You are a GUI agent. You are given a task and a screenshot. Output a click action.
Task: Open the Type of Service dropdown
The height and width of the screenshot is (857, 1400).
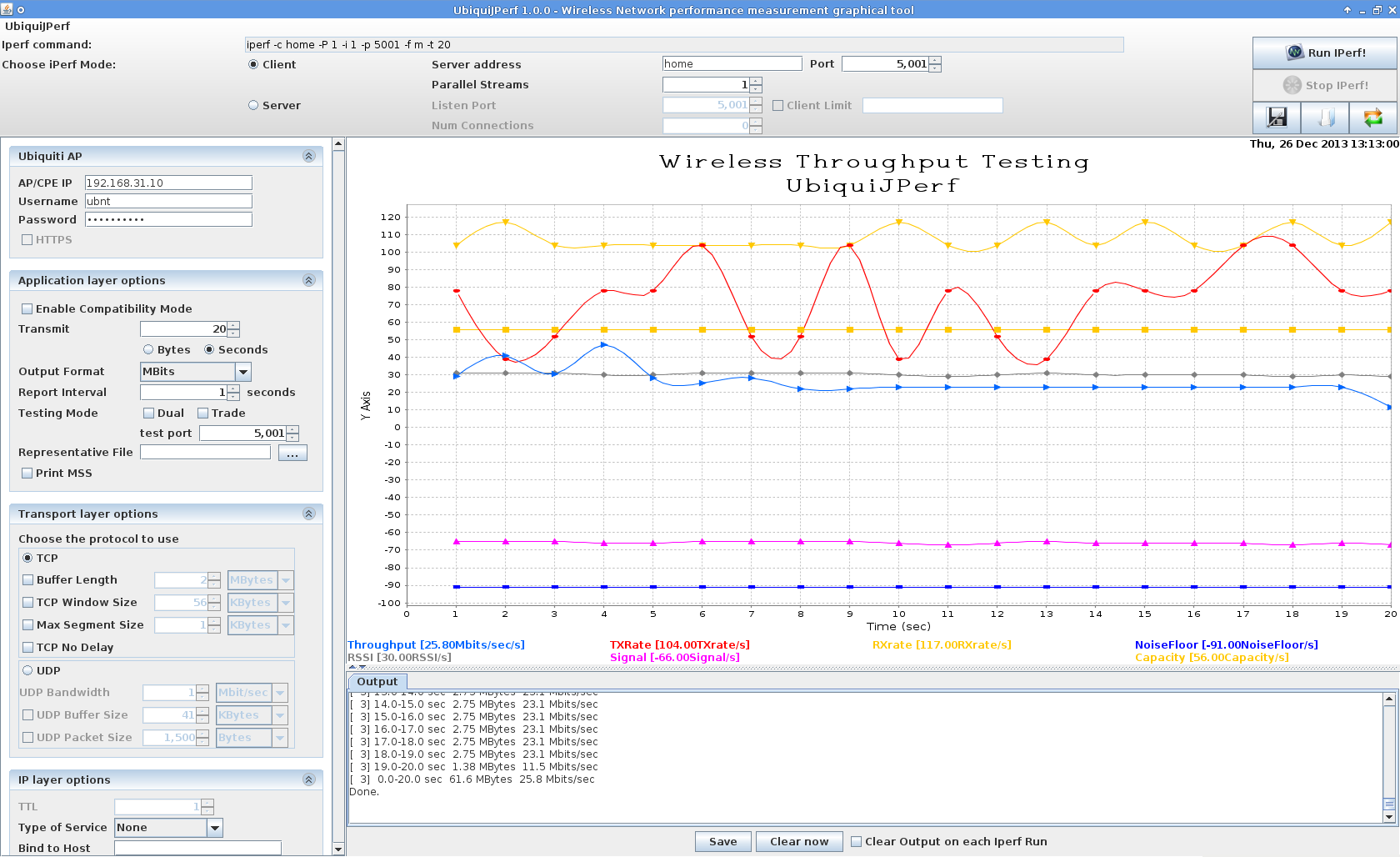(x=215, y=828)
